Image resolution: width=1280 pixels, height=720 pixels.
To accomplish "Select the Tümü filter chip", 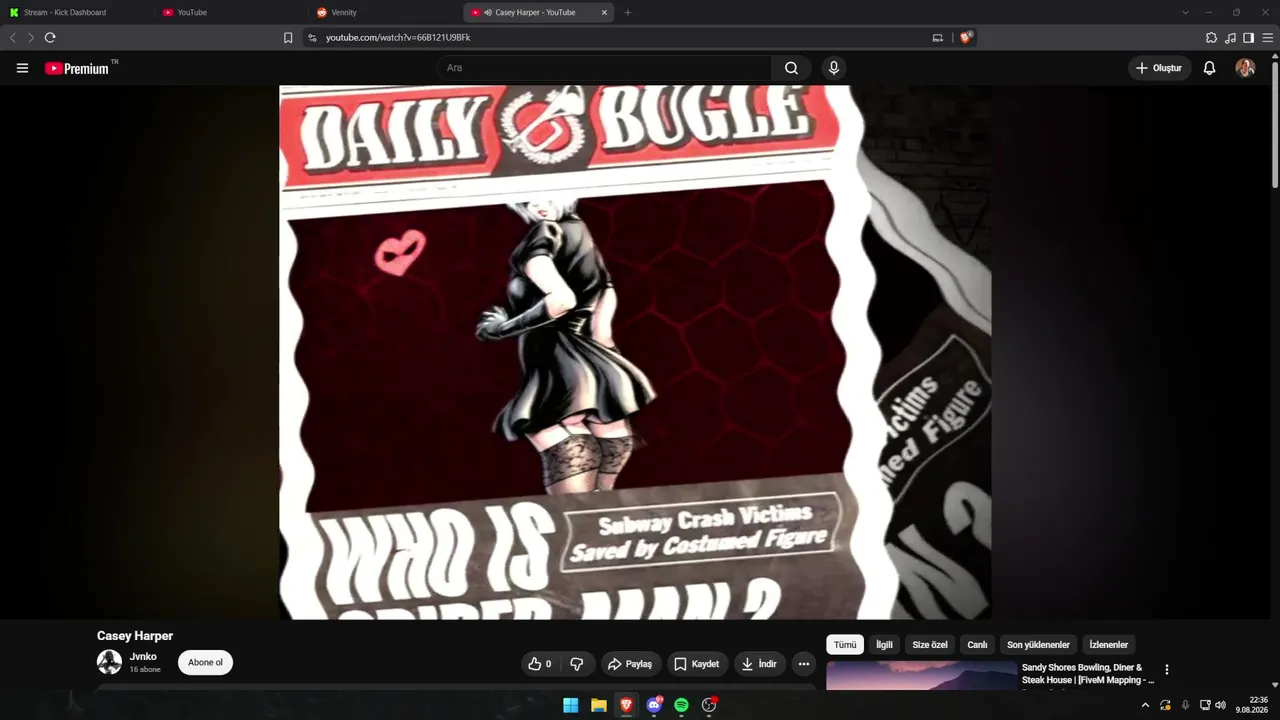I will click(x=845, y=645).
